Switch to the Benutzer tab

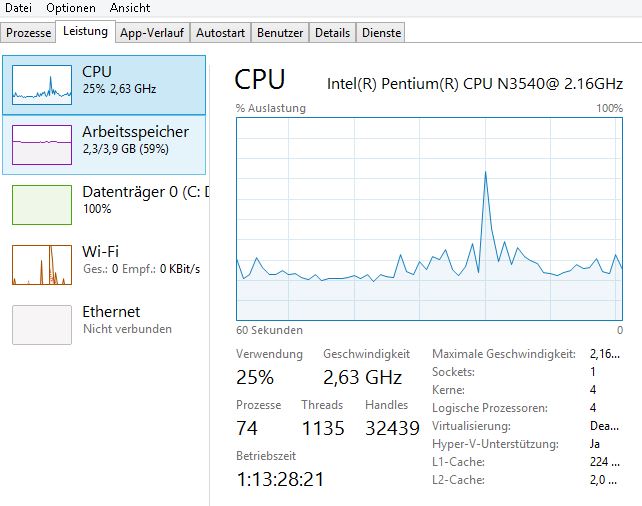[280, 33]
